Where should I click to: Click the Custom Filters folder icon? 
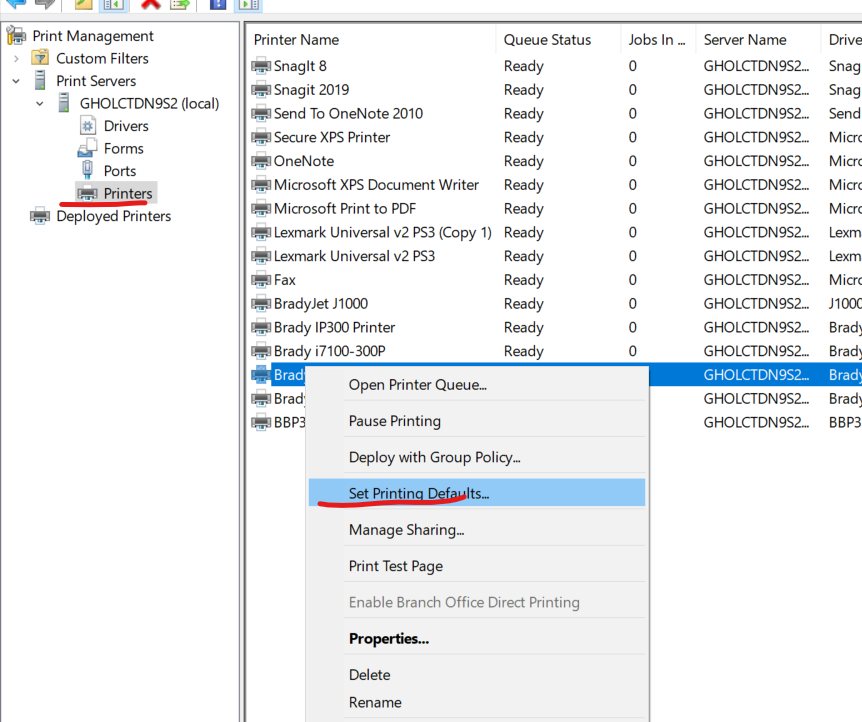click(40, 58)
